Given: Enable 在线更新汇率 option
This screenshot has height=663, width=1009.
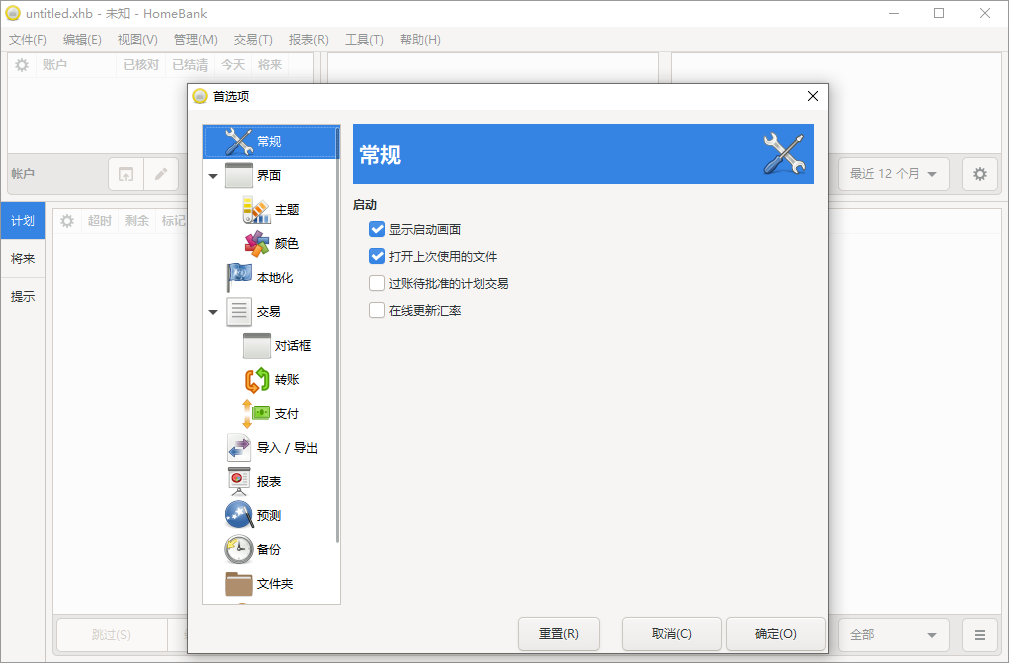Looking at the screenshot, I should click(377, 310).
